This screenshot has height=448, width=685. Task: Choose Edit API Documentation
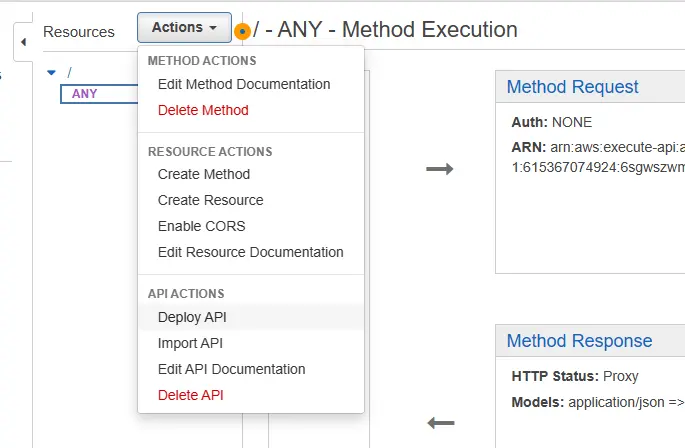pos(231,369)
